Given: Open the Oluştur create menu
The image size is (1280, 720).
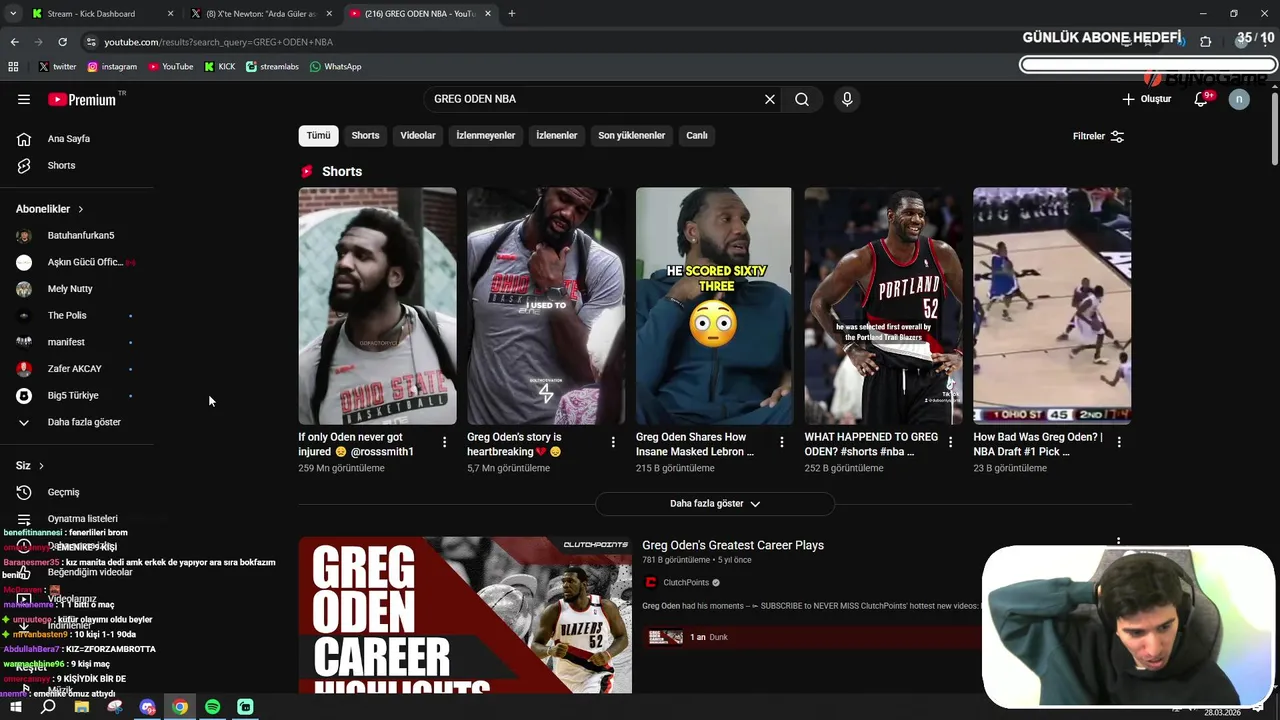Looking at the screenshot, I should [x=1147, y=99].
